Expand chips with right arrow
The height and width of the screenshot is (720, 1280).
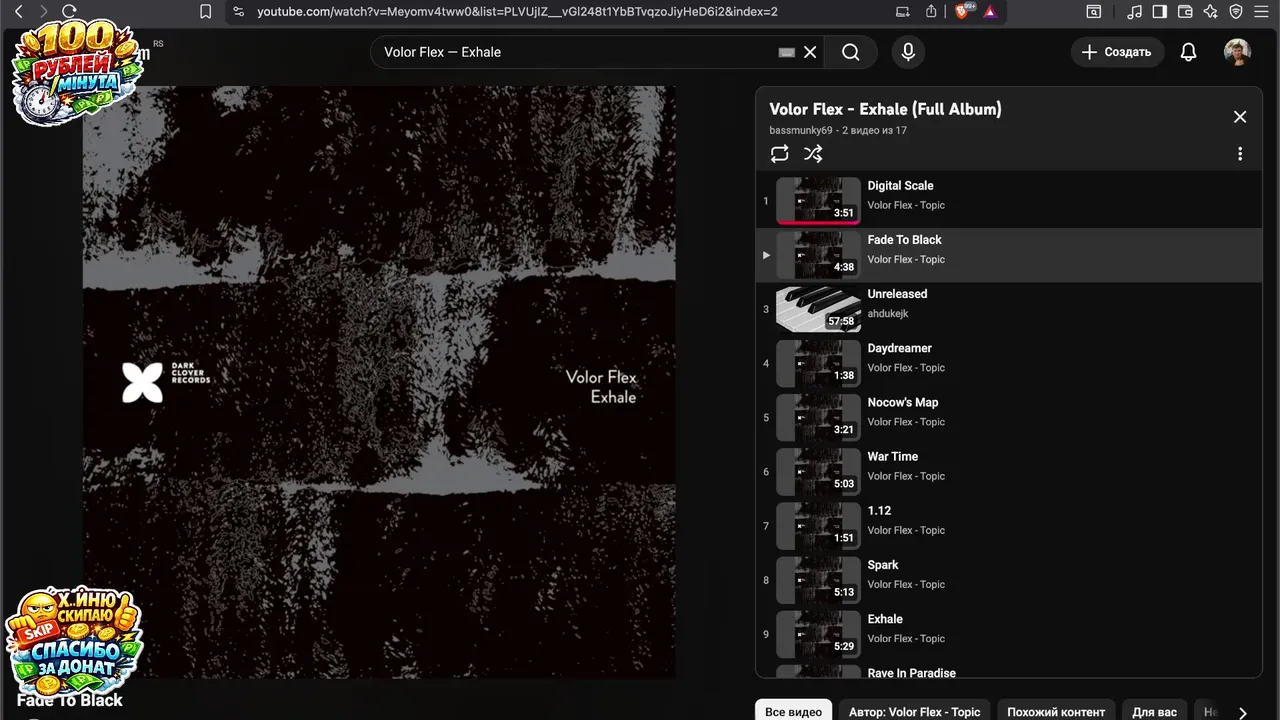[x=1242, y=712]
